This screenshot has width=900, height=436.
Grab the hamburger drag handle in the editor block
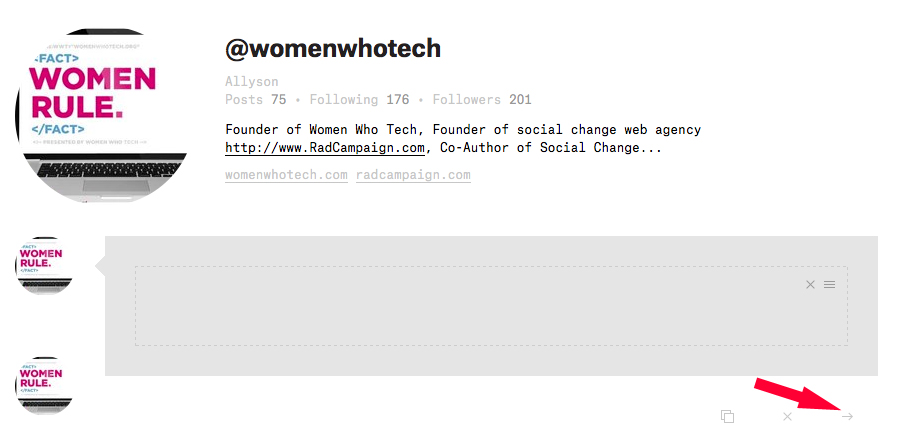pos(829,285)
